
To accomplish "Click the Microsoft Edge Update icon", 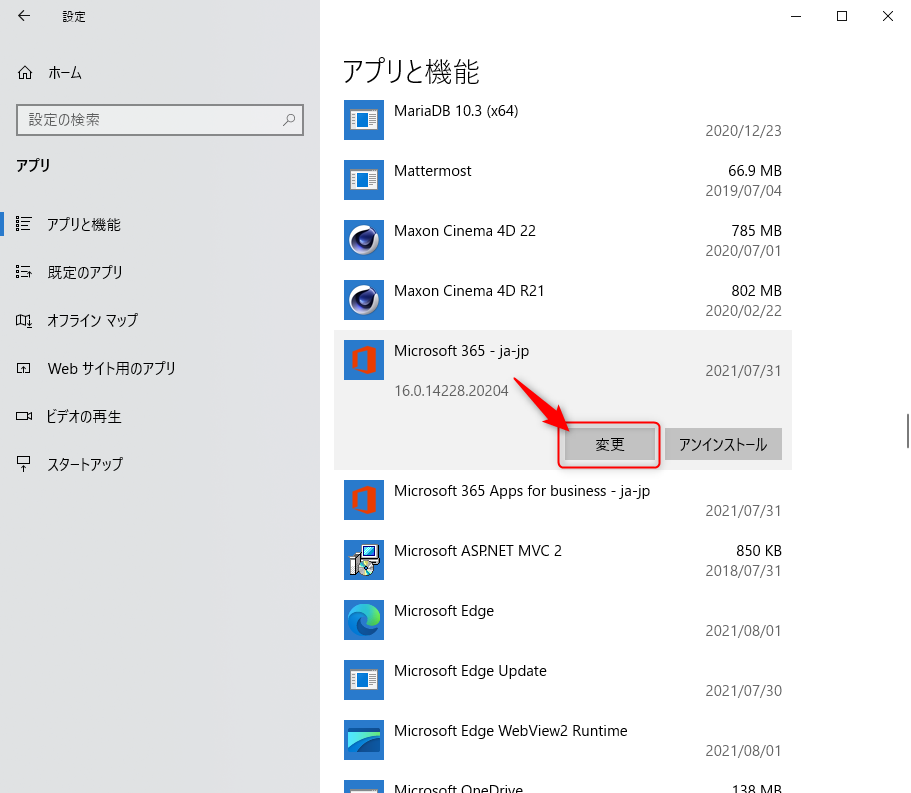I will 364,680.
